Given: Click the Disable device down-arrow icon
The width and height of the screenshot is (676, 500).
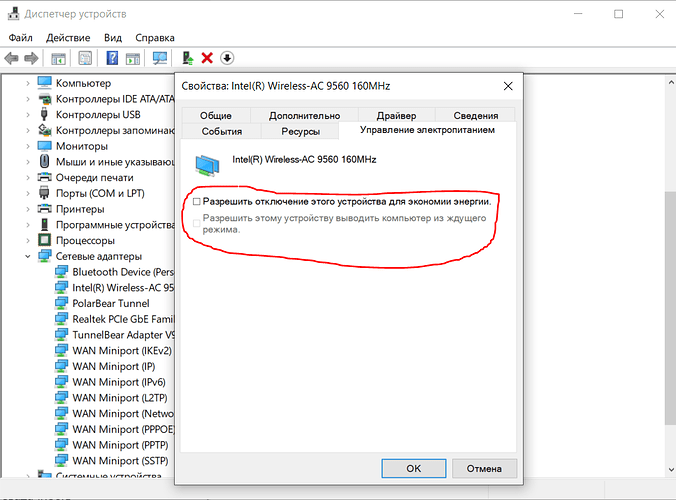Looking at the screenshot, I should pos(227,58).
